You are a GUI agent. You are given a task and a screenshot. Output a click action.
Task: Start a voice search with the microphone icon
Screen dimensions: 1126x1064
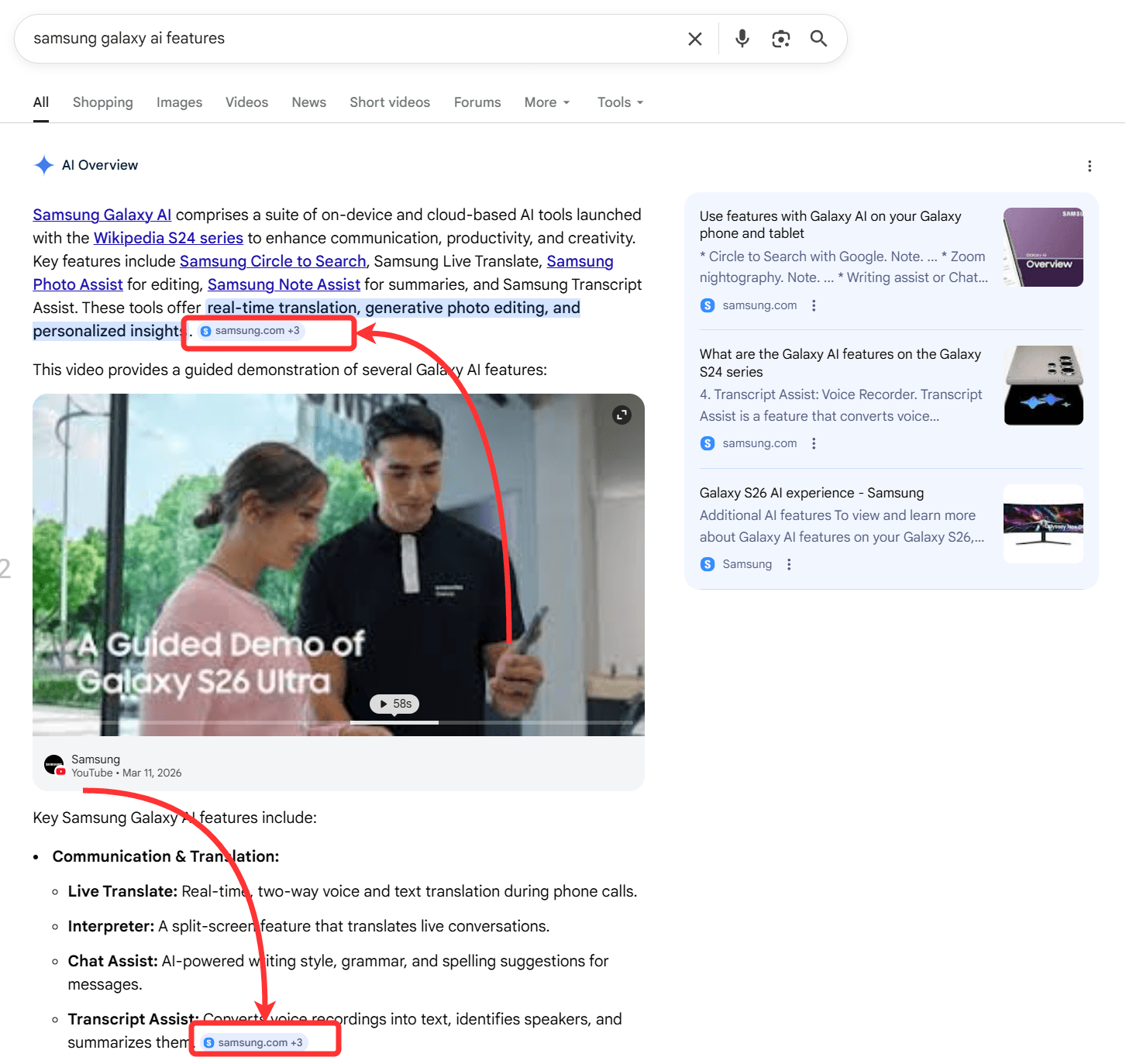click(742, 38)
